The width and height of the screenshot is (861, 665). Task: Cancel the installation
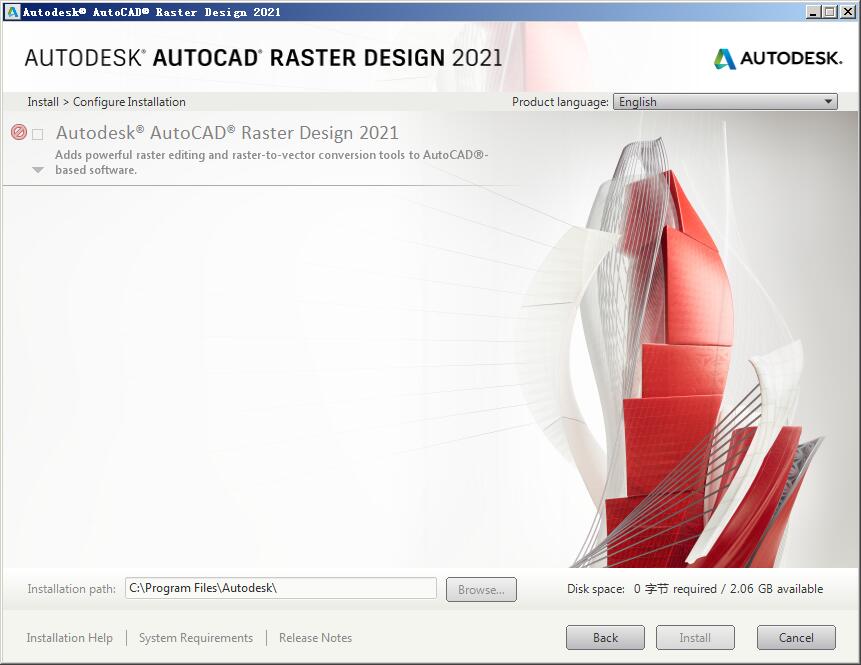coord(796,638)
